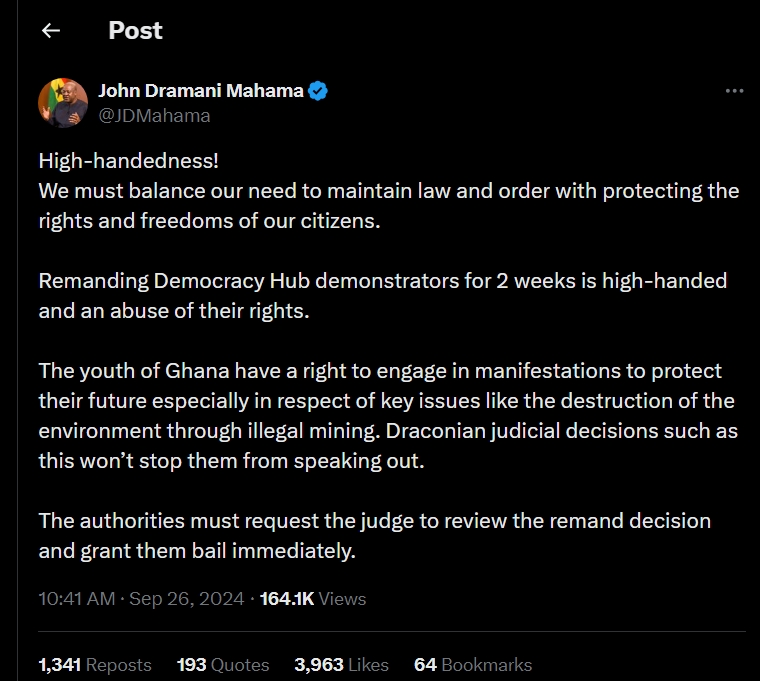The image size is (760, 681).
Task: See the 3,963 Likes list
Action: 343,664
